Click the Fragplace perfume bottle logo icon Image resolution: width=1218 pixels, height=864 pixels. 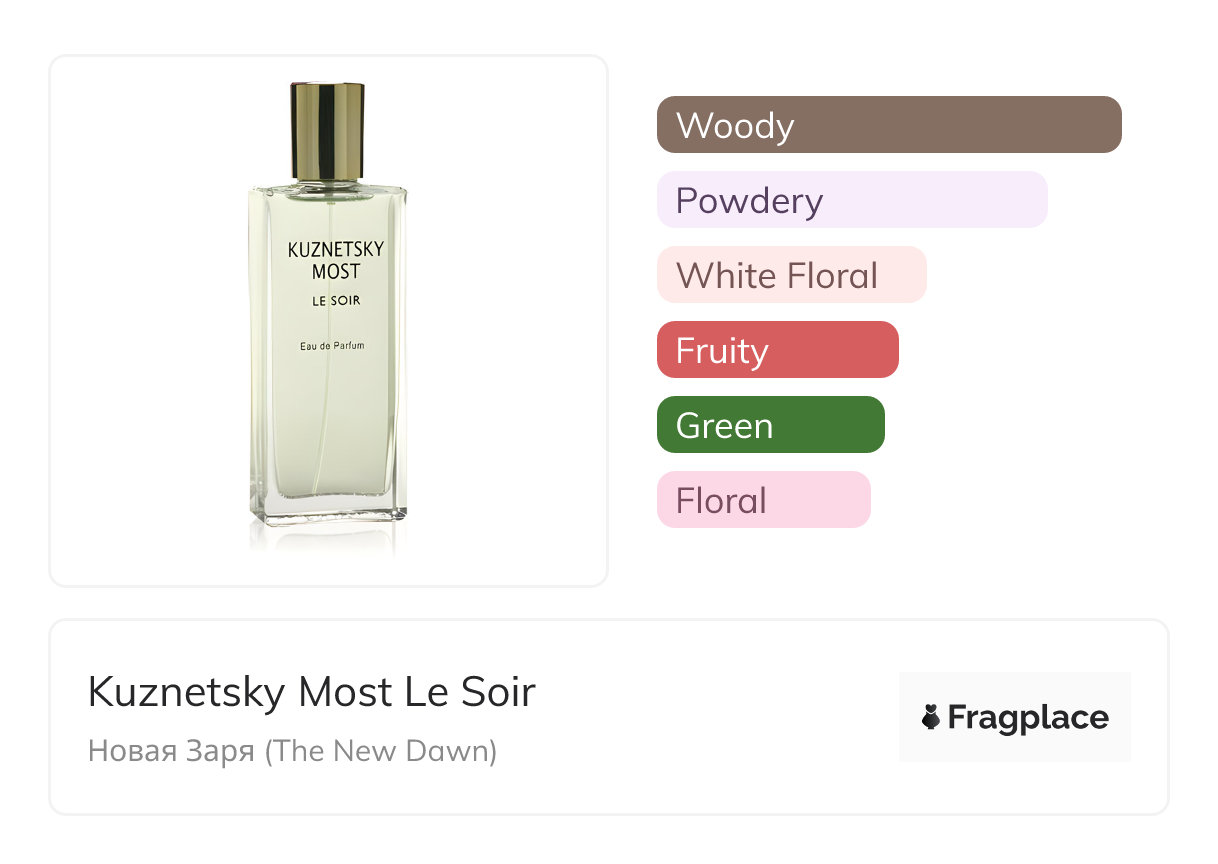coord(931,717)
